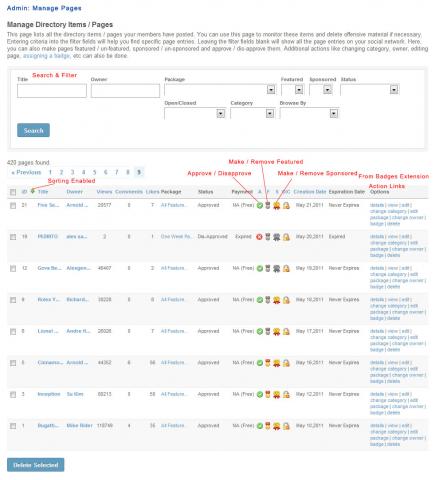The height and width of the screenshot is (480, 439).
Task: Toggle featured medal icon in Free Se... row
Action: tap(267, 205)
